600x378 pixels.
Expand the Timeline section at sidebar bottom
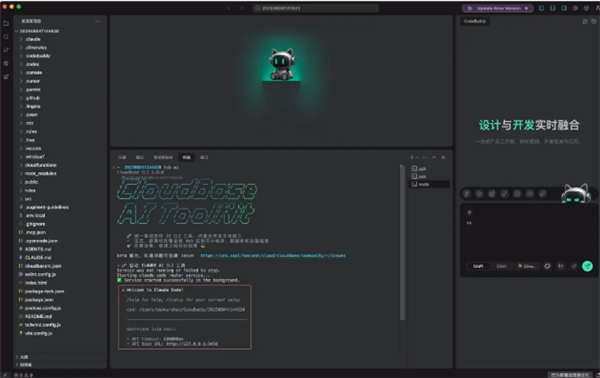point(59,365)
